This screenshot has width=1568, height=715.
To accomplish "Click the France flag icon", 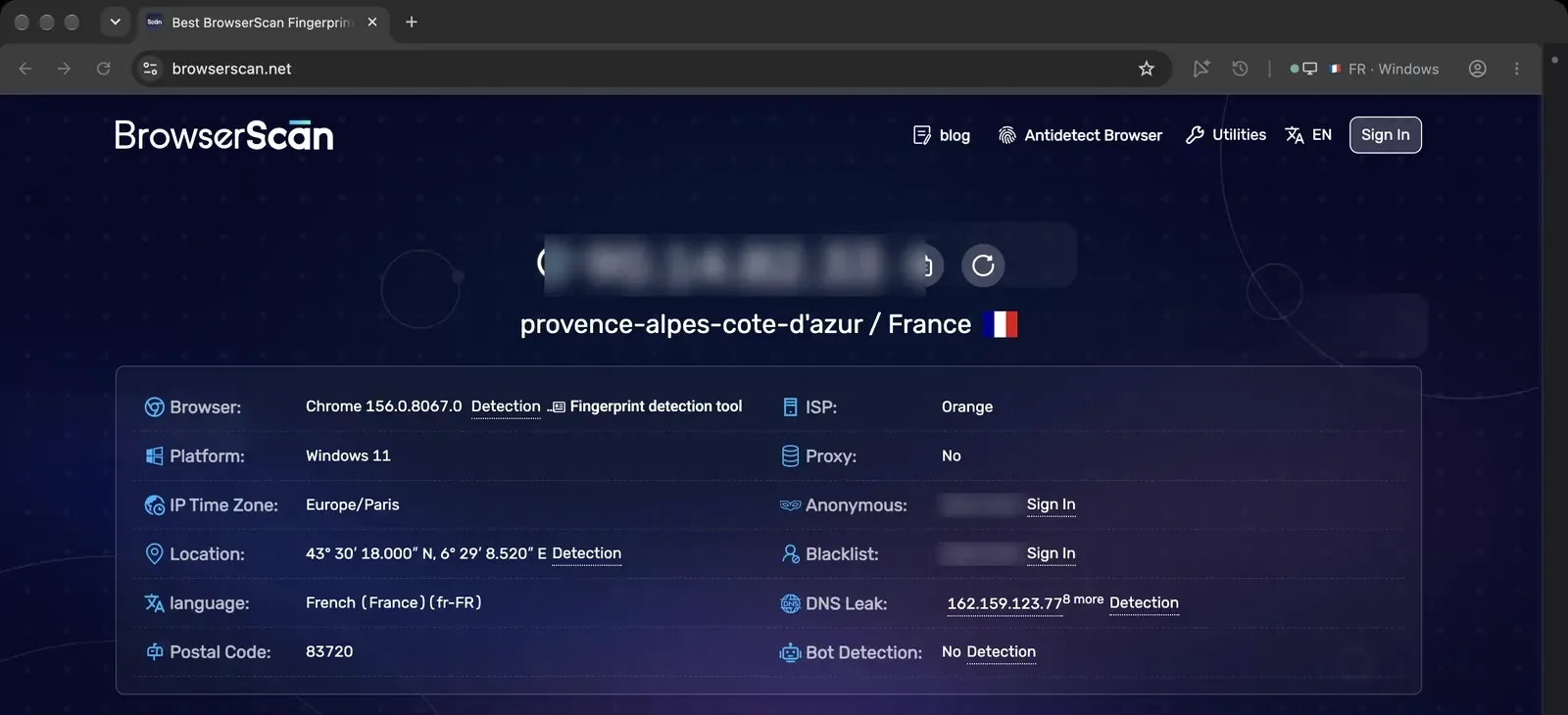I will click(1000, 324).
